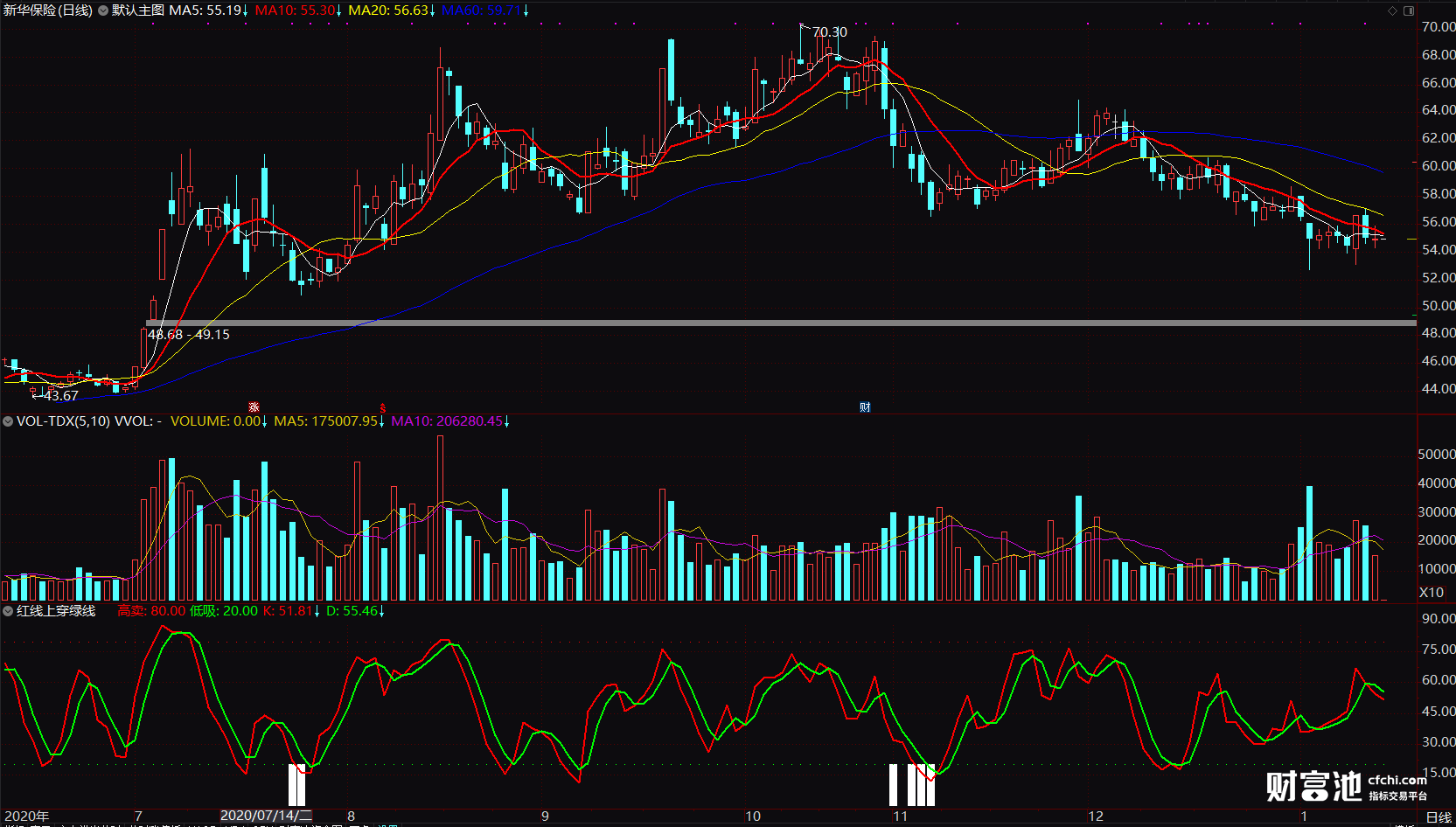Click the 50000 volume axis label
Viewport: 1456px width, 827px height.
pyautogui.click(x=1437, y=455)
